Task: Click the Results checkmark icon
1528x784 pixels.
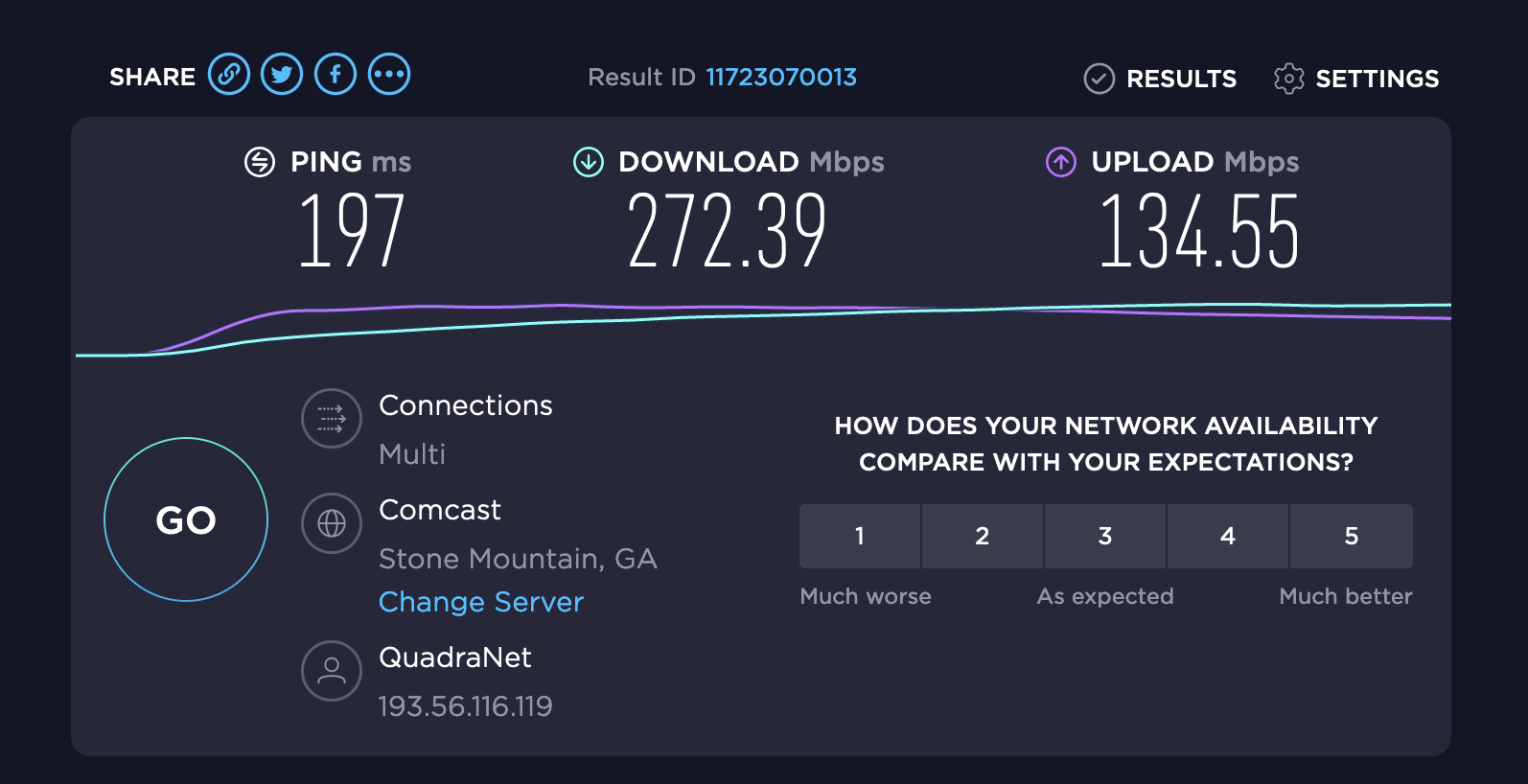Action: 1099,79
